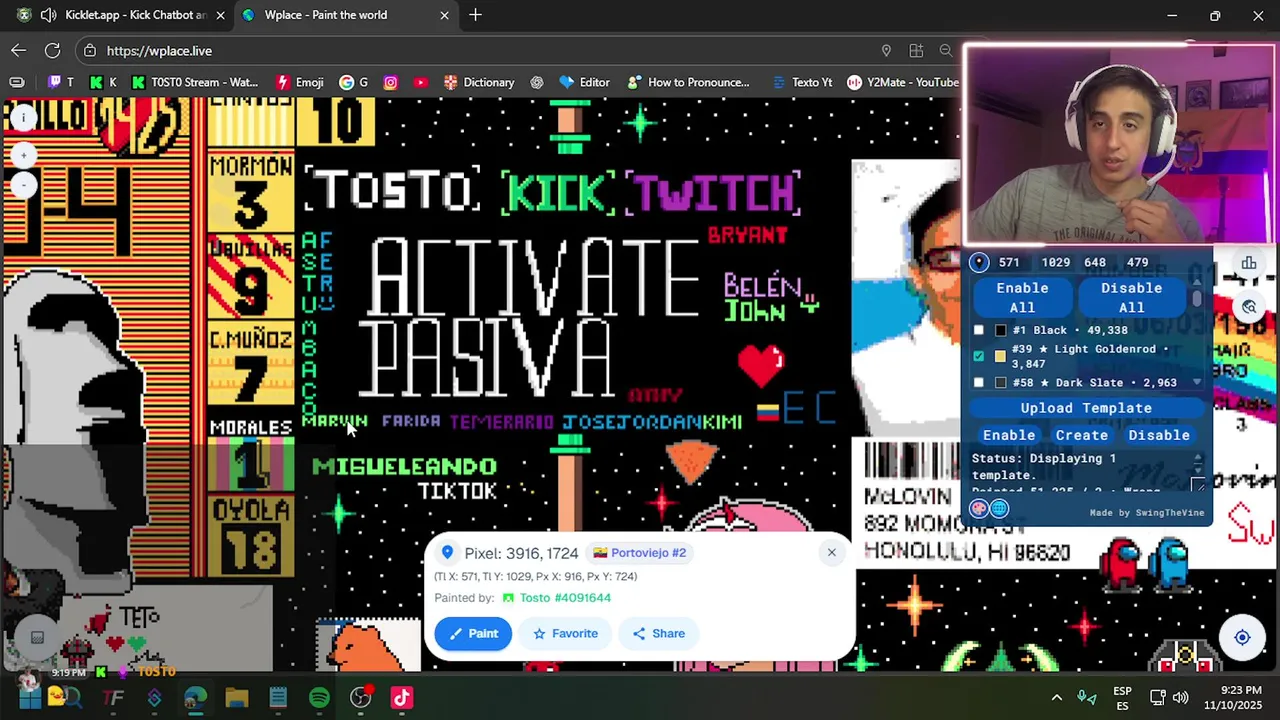Click the round gray button at bottom left
The height and width of the screenshot is (720, 1280).
pyautogui.click(x=37, y=637)
